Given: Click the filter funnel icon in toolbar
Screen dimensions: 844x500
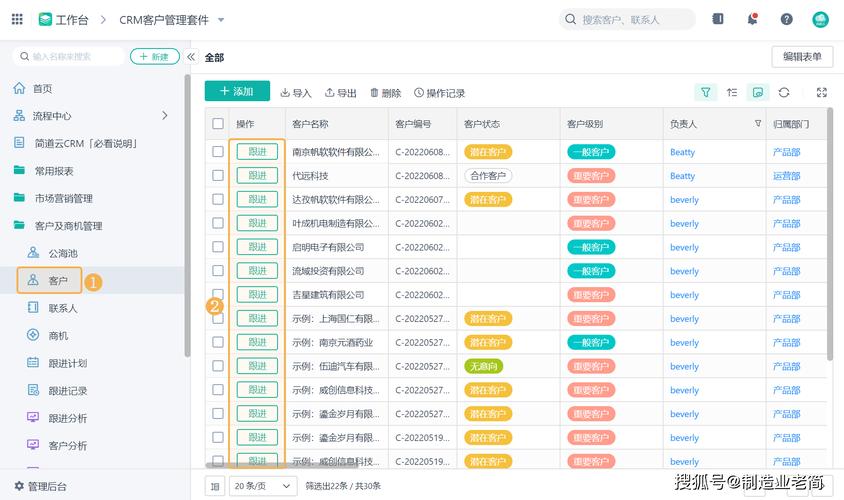Looking at the screenshot, I should point(705,93).
